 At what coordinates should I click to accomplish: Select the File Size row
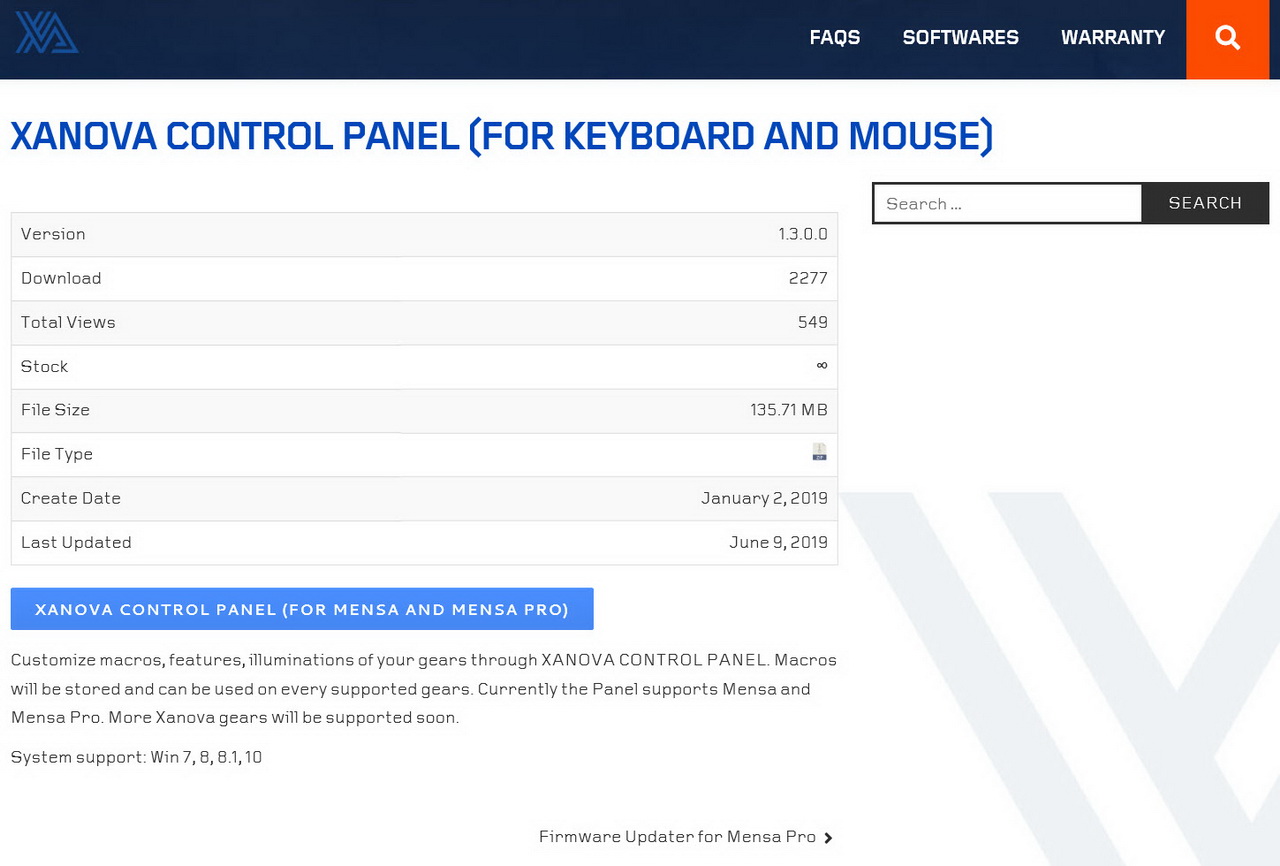click(424, 410)
